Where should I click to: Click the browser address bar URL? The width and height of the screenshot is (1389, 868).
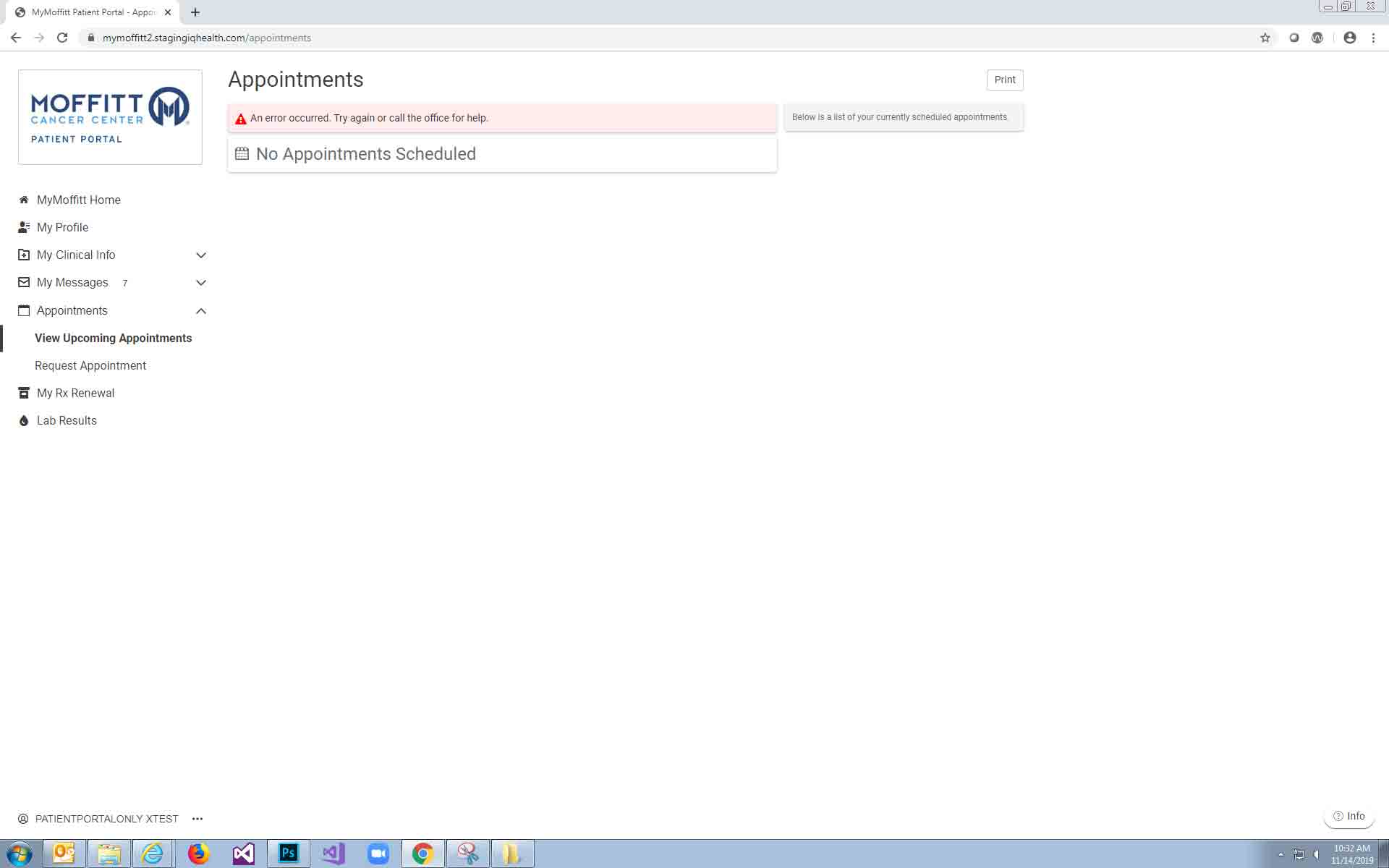click(206, 38)
